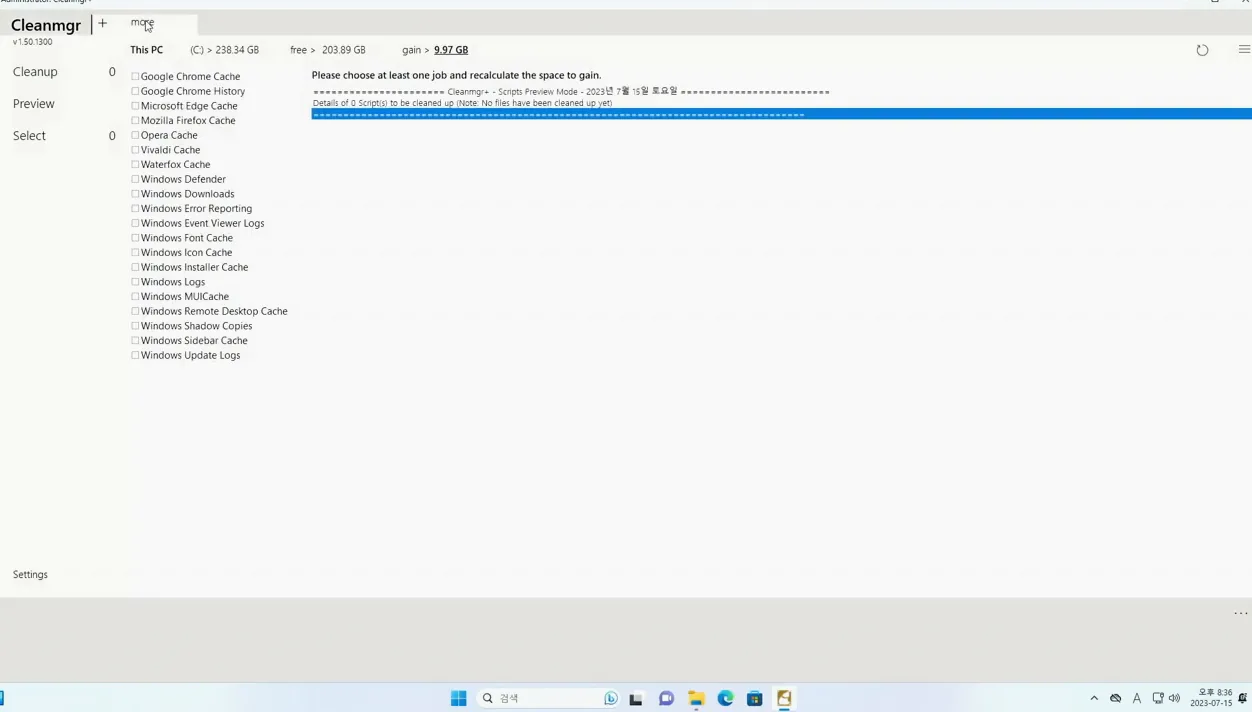Check the Mozilla Firefox Cache option

coord(135,120)
